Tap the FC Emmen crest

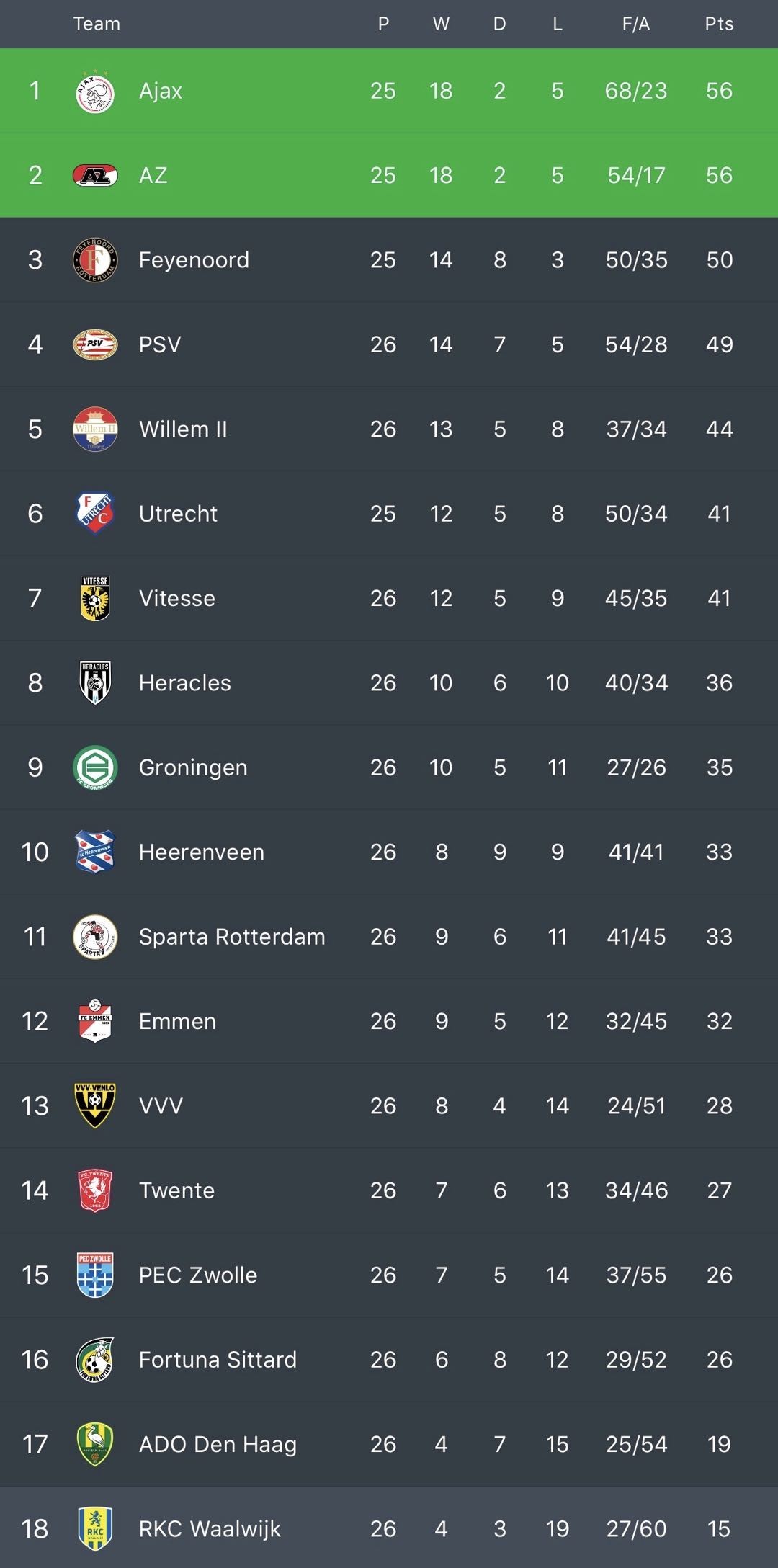tap(95, 1021)
